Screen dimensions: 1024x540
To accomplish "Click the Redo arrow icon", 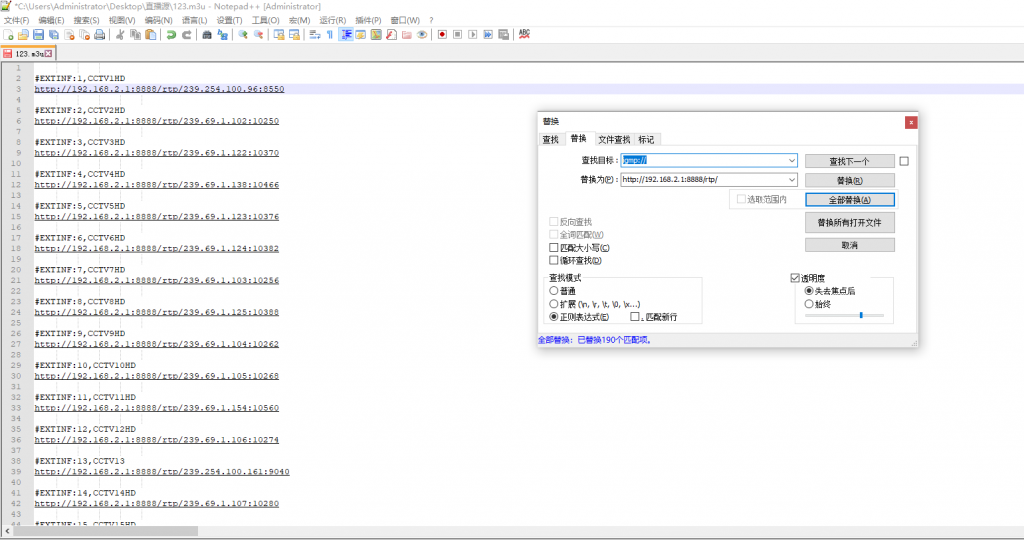I will coord(186,35).
